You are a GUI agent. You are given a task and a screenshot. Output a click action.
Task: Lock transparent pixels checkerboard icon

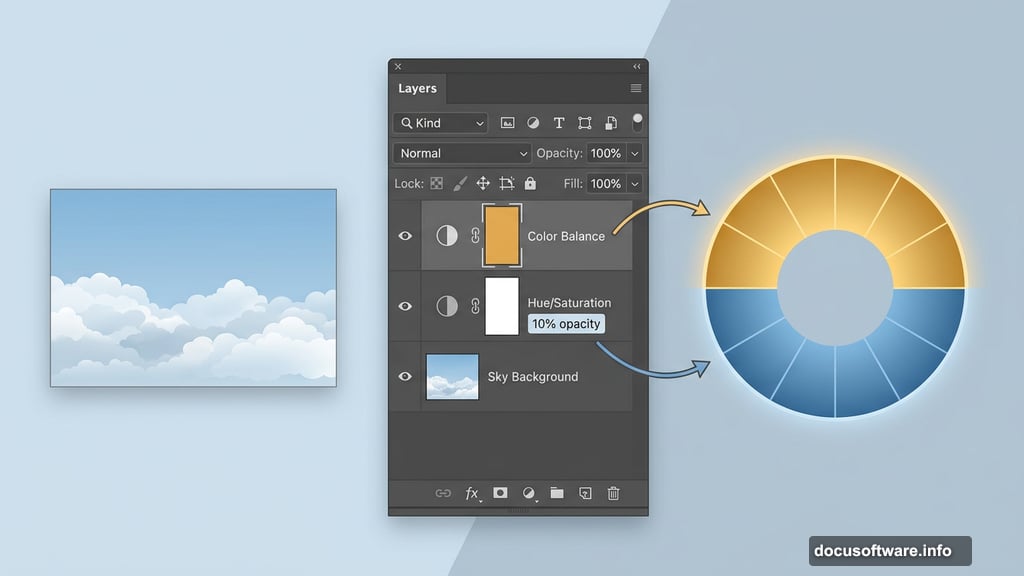click(x=436, y=184)
